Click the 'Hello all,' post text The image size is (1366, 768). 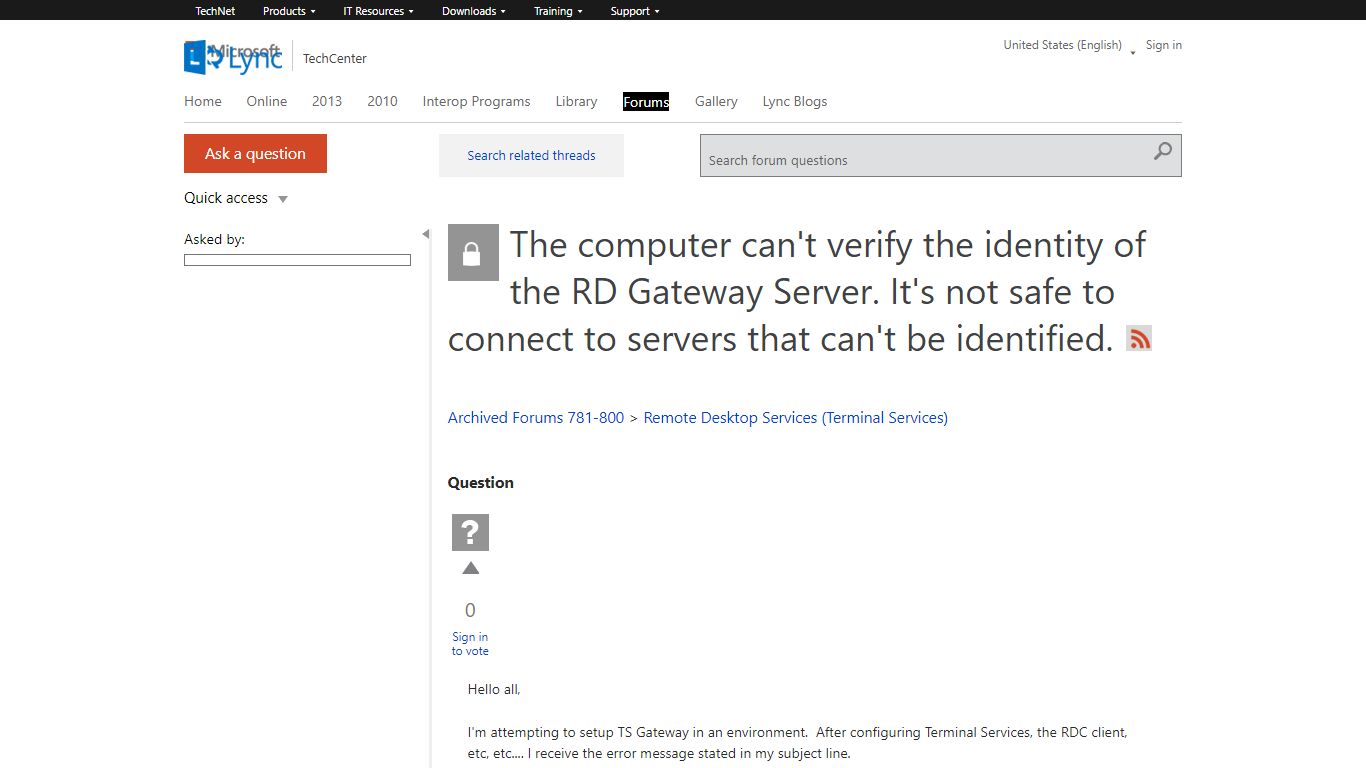coord(494,689)
